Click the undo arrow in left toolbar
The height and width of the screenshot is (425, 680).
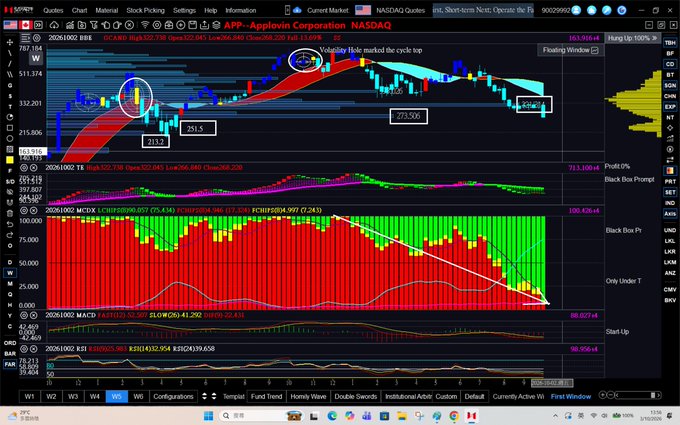[x=10, y=224]
